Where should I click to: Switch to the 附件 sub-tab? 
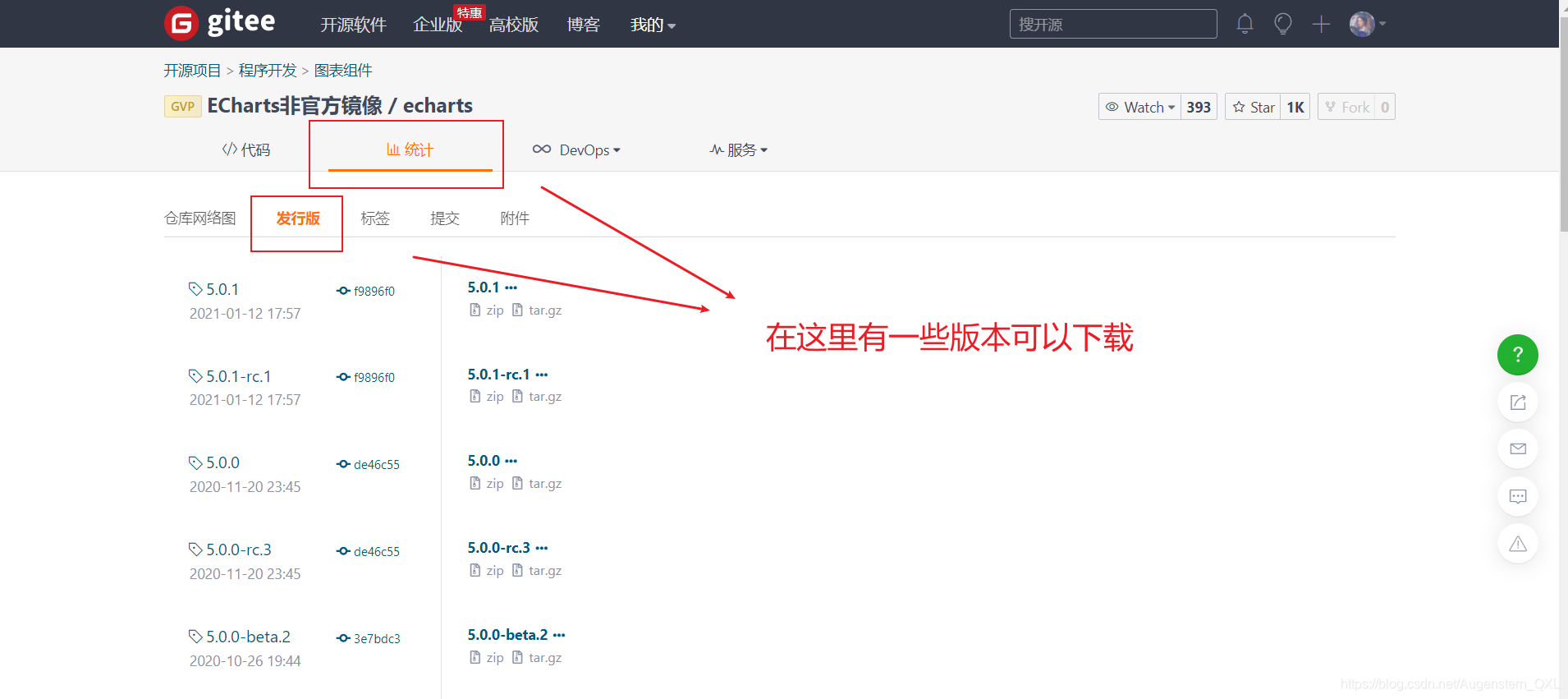coord(515,218)
